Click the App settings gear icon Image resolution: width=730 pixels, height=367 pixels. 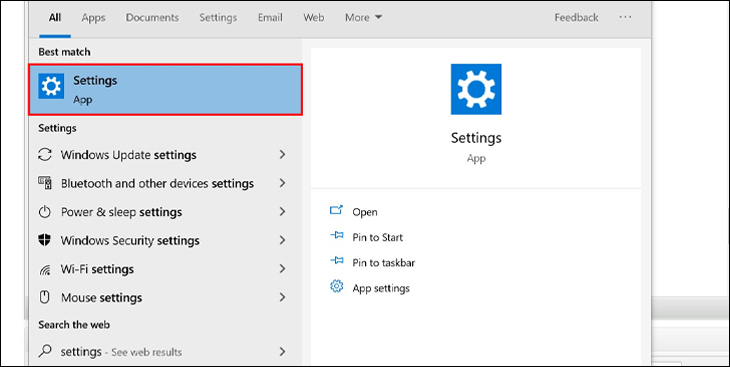tap(336, 286)
